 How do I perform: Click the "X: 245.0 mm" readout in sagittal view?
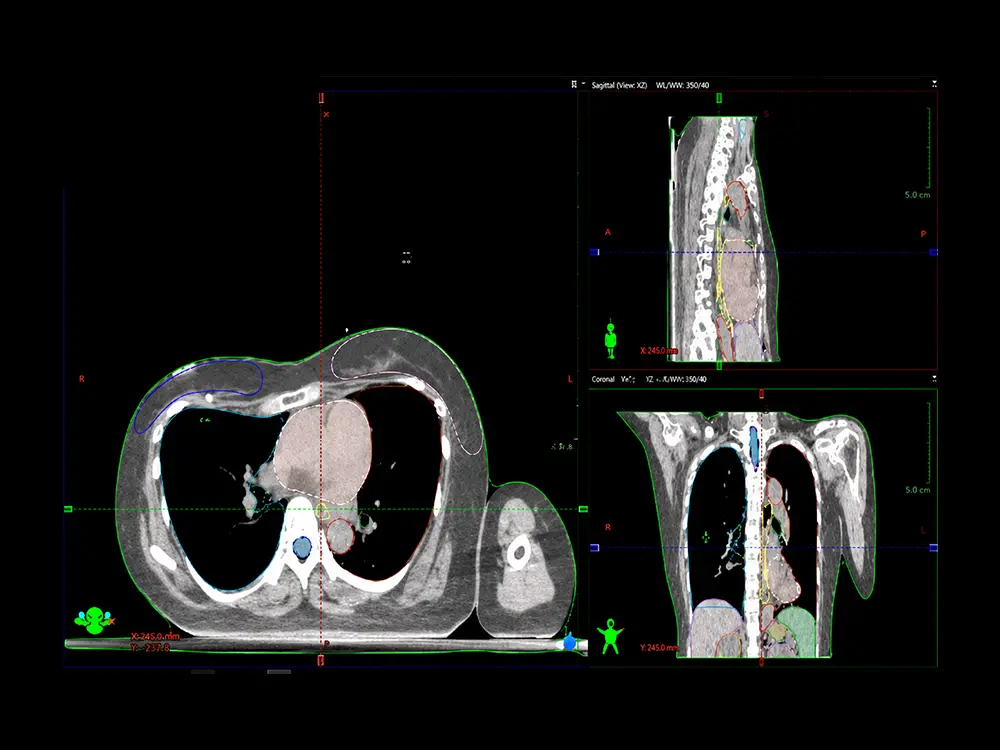(659, 351)
